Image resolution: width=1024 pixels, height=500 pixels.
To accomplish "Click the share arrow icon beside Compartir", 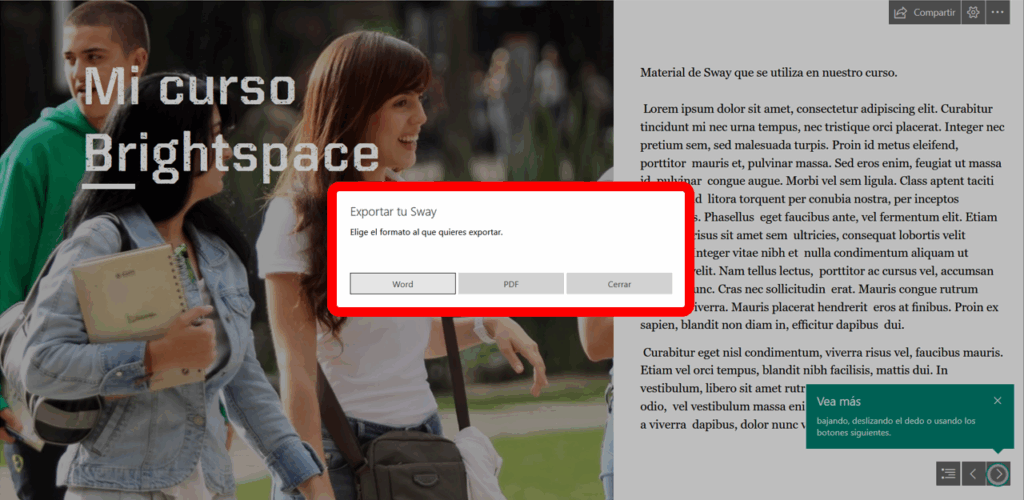I will click(x=900, y=12).
